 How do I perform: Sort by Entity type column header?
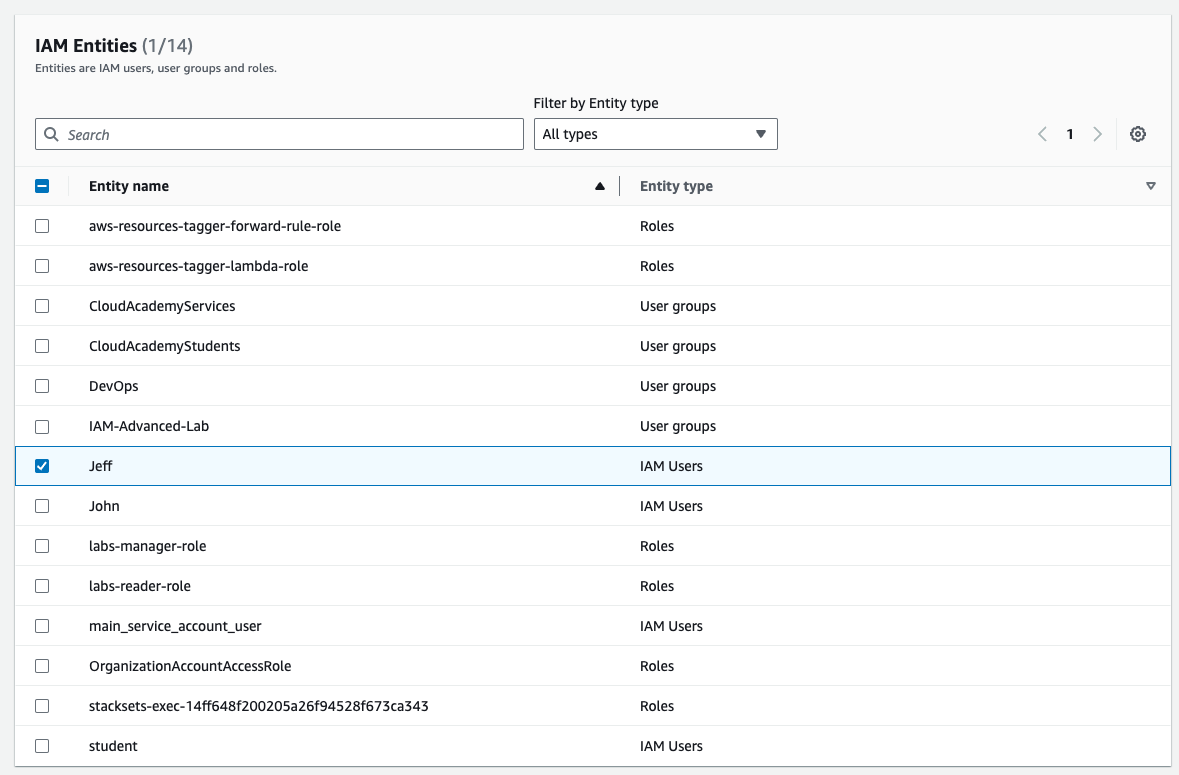pos(676,186)
